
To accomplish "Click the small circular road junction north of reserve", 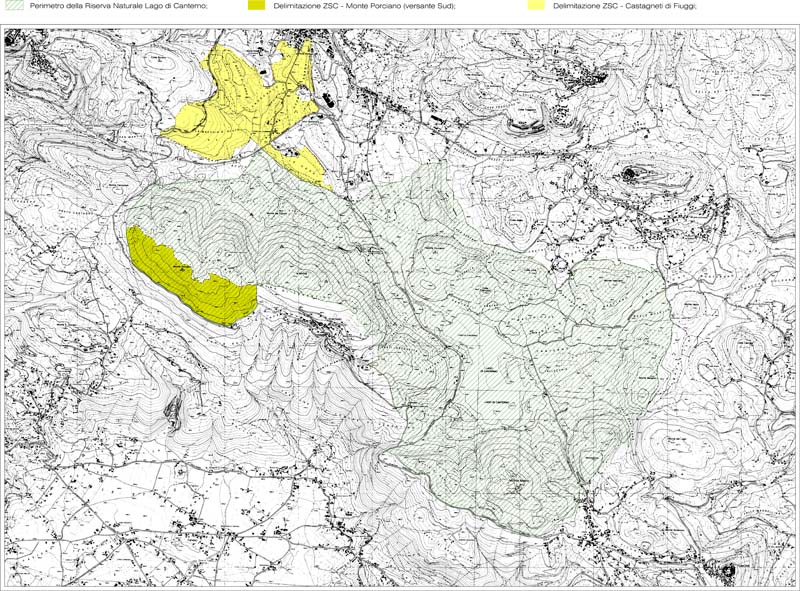I will coord(327,100).
